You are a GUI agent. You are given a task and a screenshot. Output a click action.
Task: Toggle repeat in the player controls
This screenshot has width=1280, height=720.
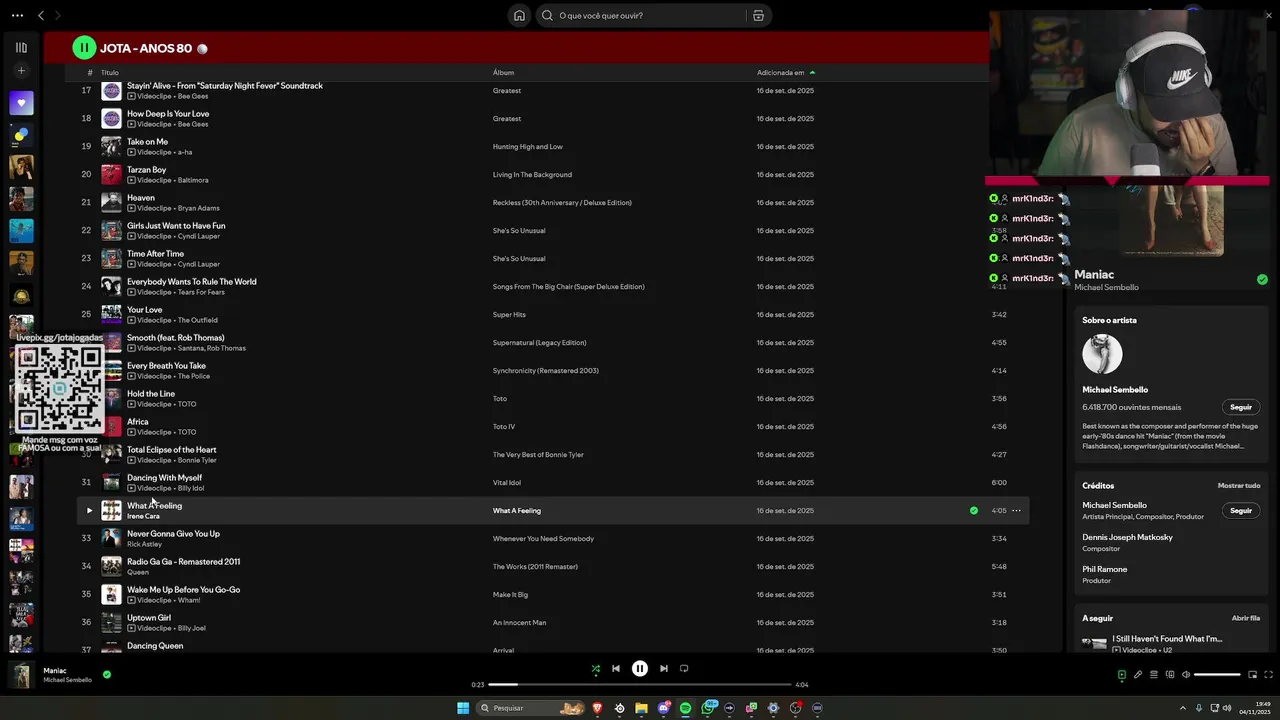684,669
